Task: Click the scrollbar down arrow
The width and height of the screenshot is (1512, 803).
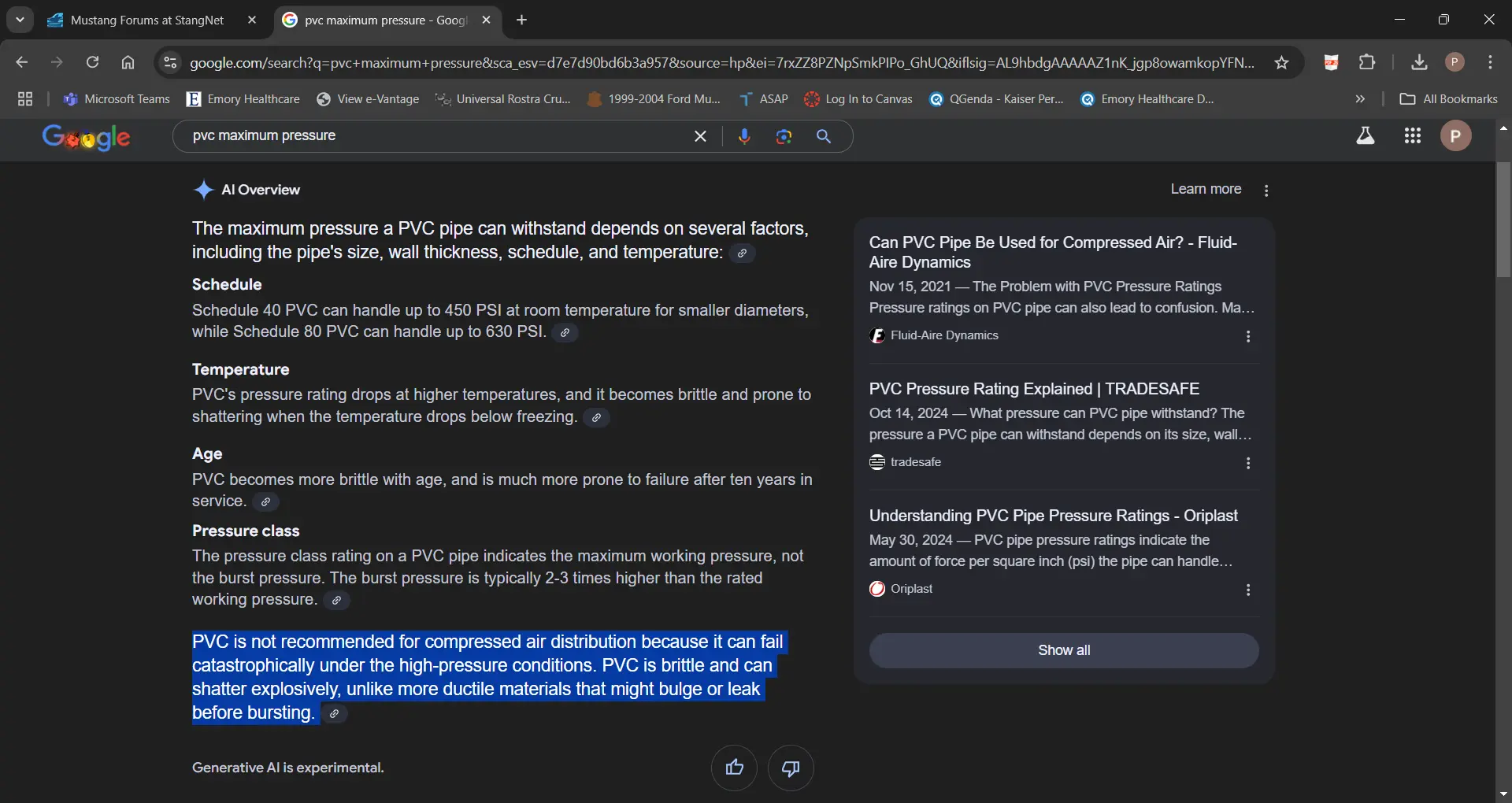Action: point(1503,794)
